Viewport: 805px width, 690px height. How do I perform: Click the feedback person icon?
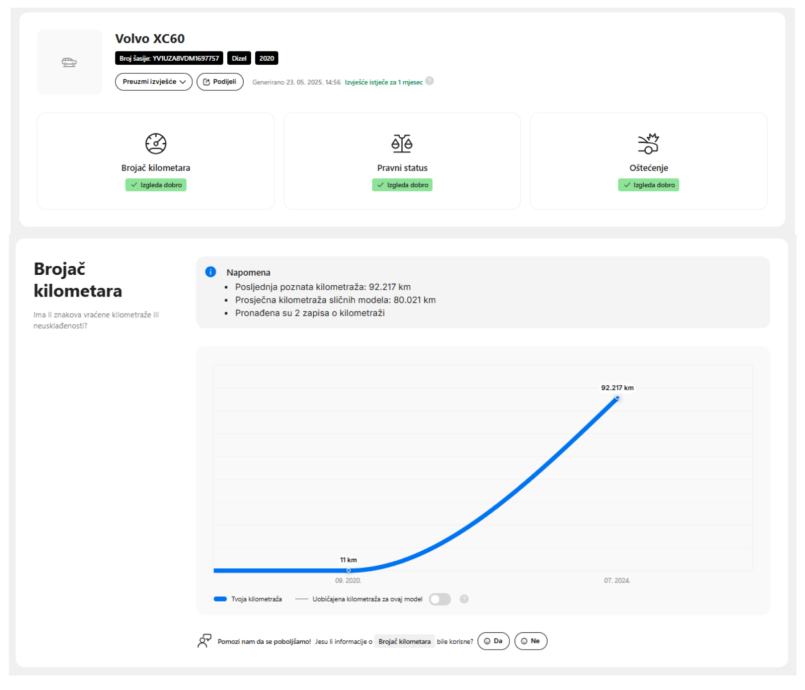click(204, 640)
